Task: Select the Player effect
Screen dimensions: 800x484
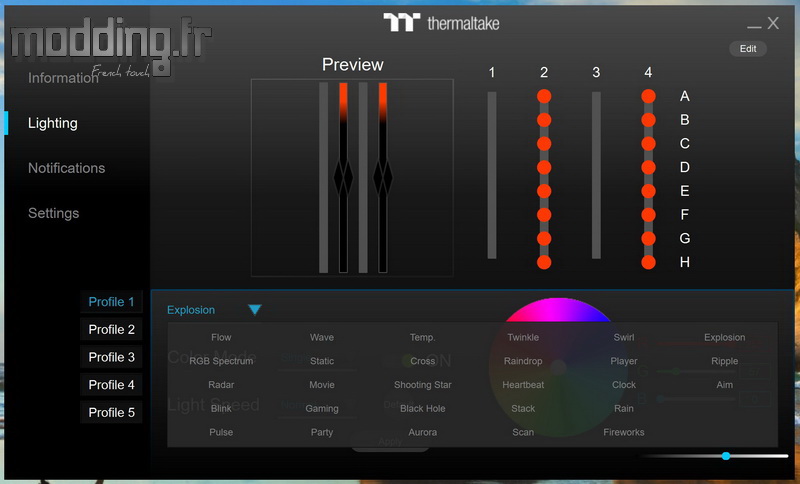Action: pos(623,361)
